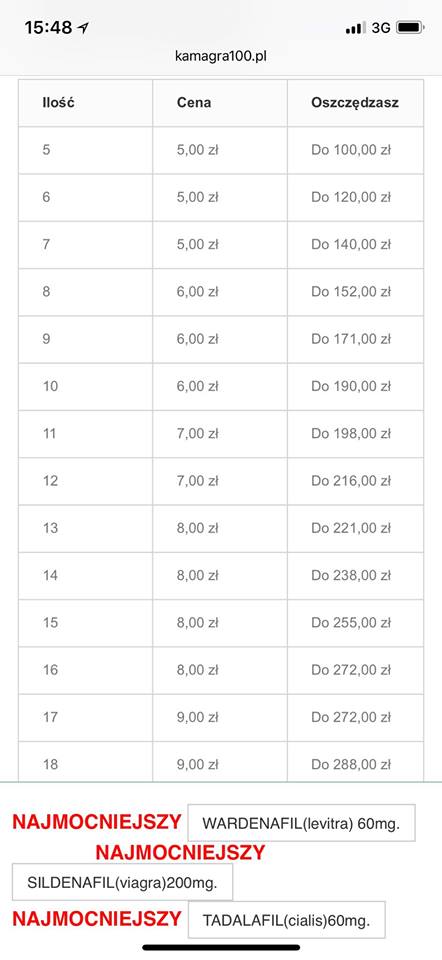The width and height of the screenshot is (442, 960).
Task: Tap the battery icon in status bar
Action: click(411, 28)
